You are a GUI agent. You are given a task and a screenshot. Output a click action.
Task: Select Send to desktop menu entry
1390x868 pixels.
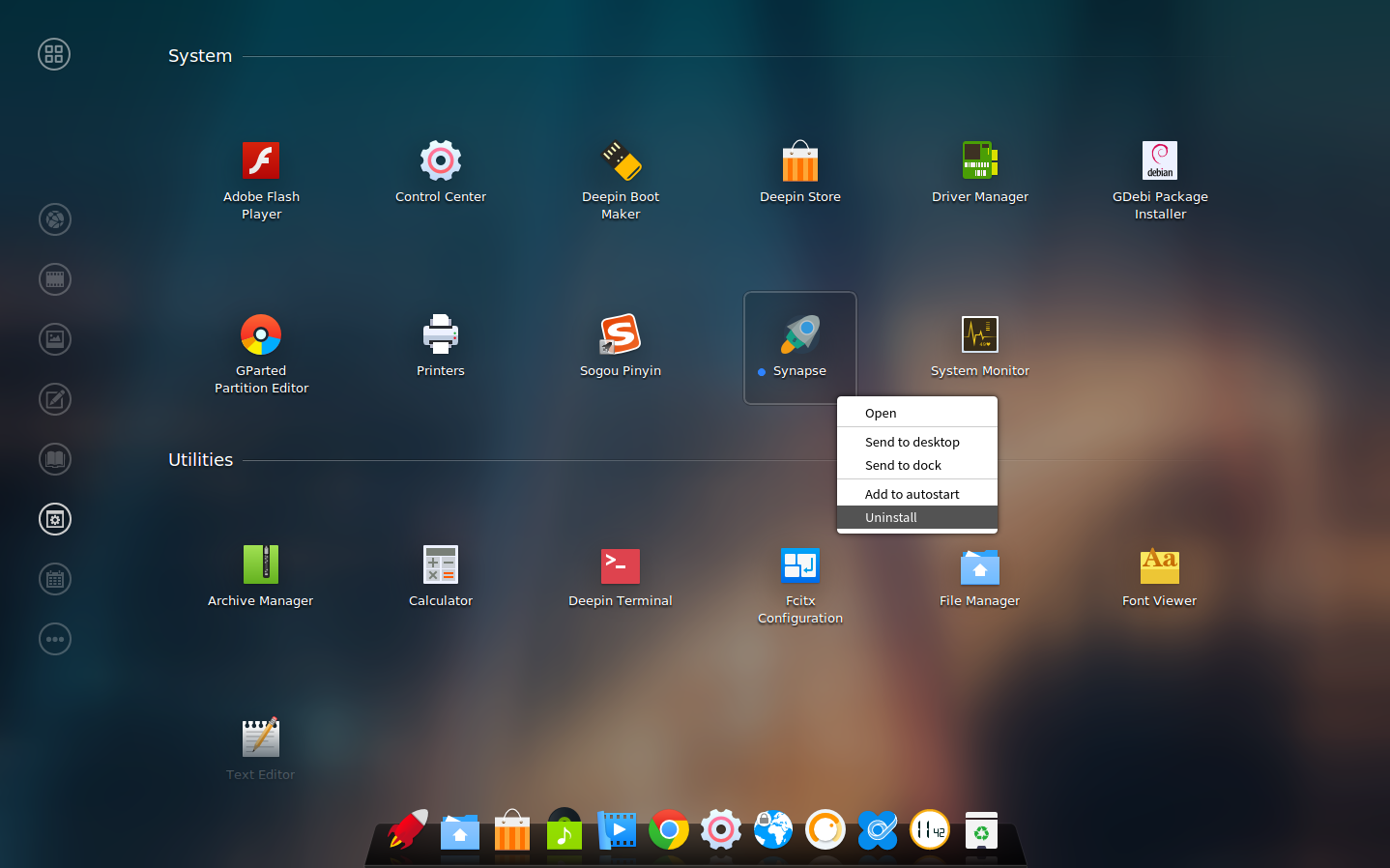917,442
